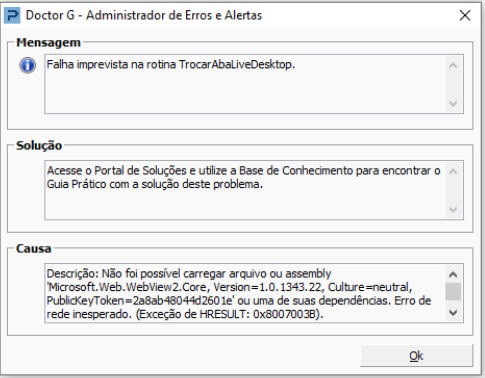Click the HRESULT 0x8007003B error text

pyautogui.click(x=230, y=314)
